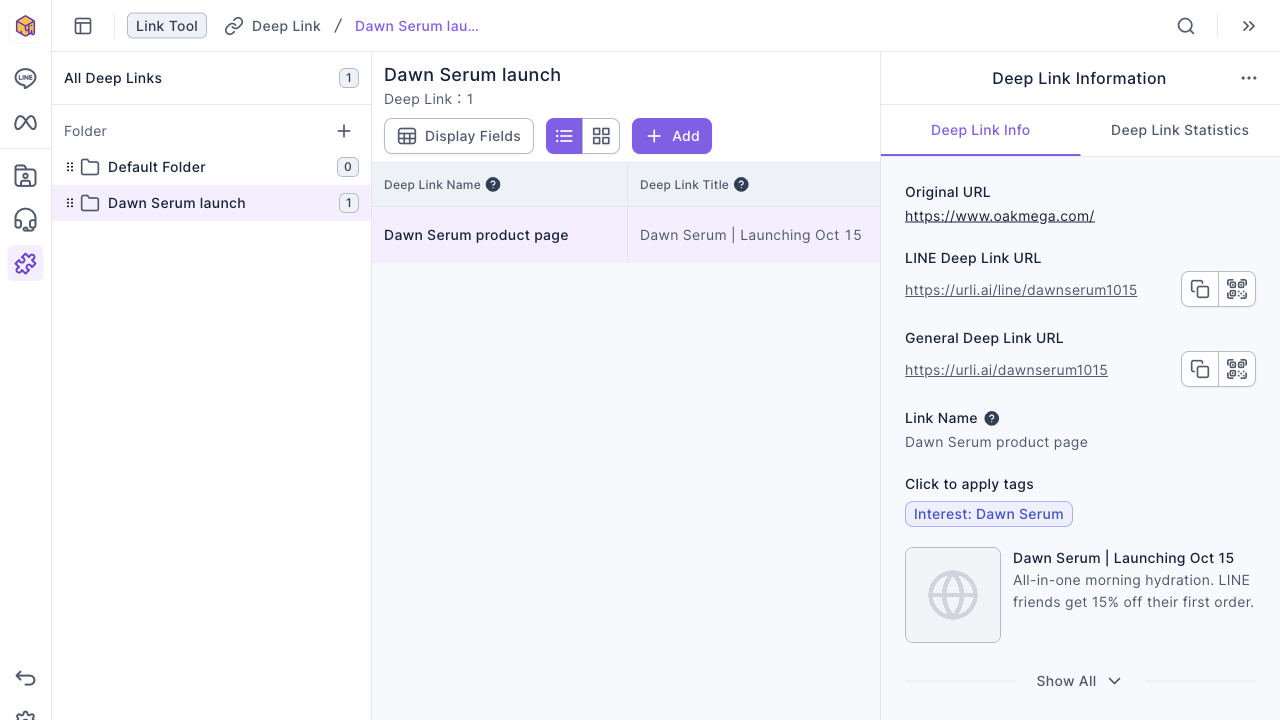Open the urli.ai/dawnserum1015 general link

(1006, 370)
